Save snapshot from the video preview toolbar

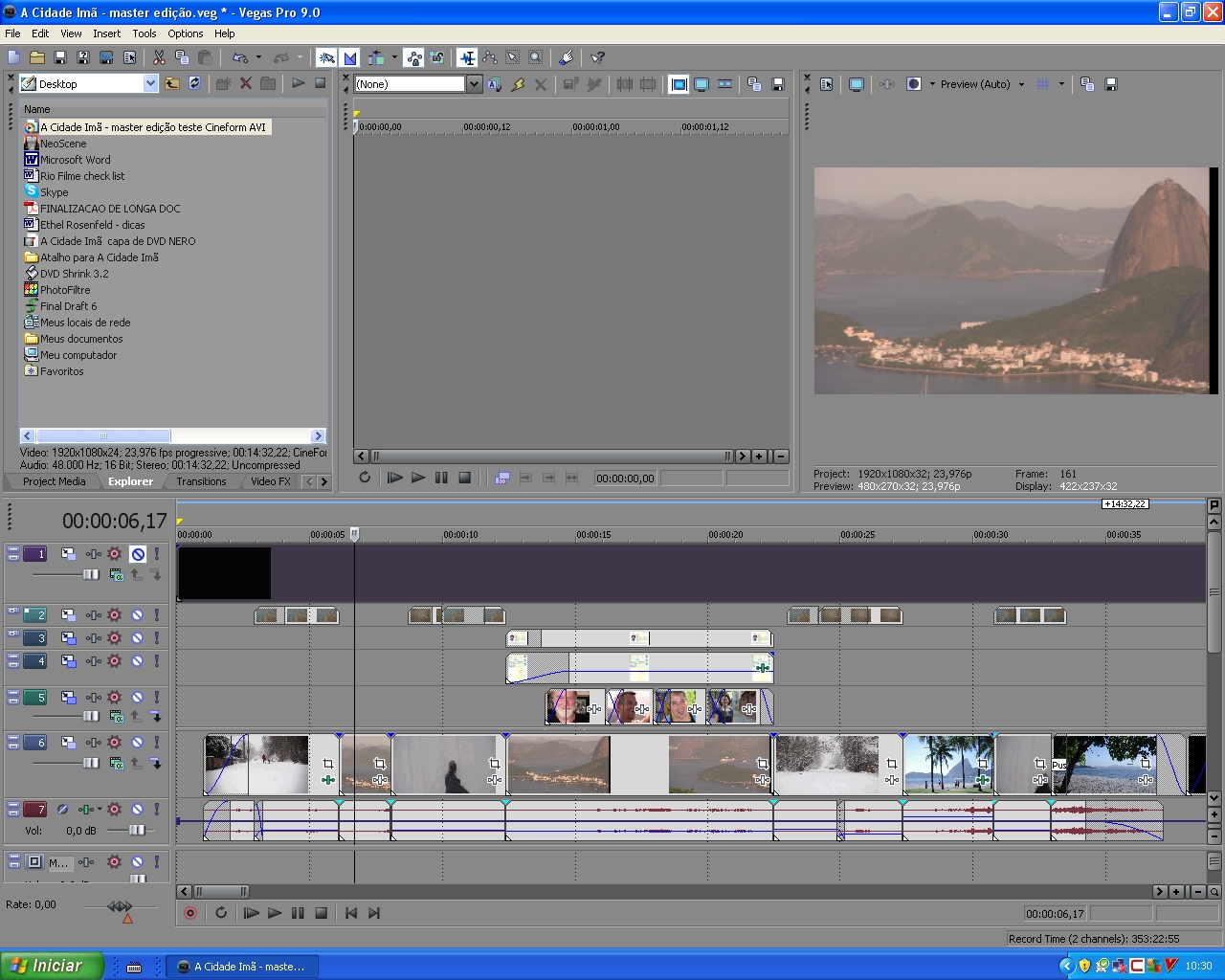[x=1111, y=84]
